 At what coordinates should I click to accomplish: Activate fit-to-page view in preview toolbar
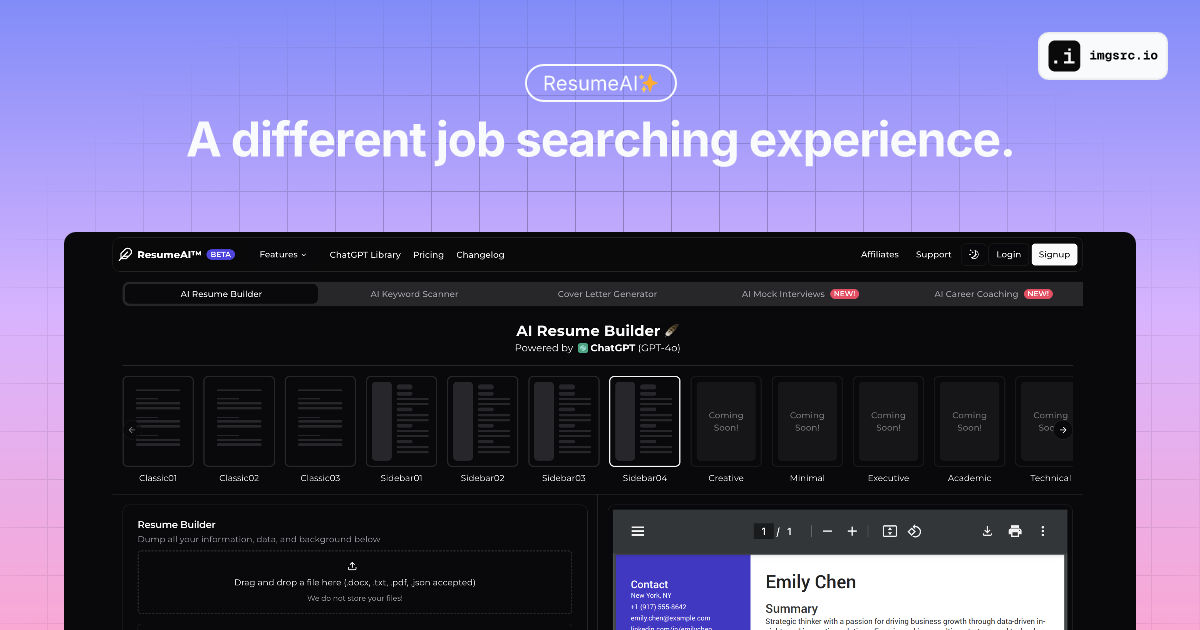click(889, 531)
